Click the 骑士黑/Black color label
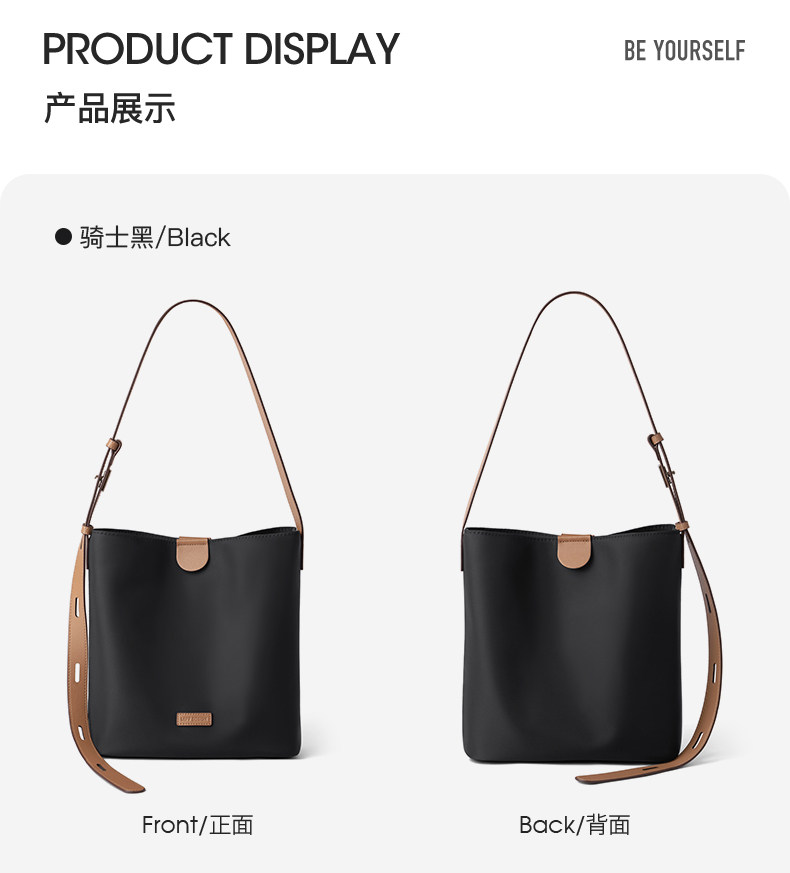The image size is (790, 873). [x=155, y=237]
